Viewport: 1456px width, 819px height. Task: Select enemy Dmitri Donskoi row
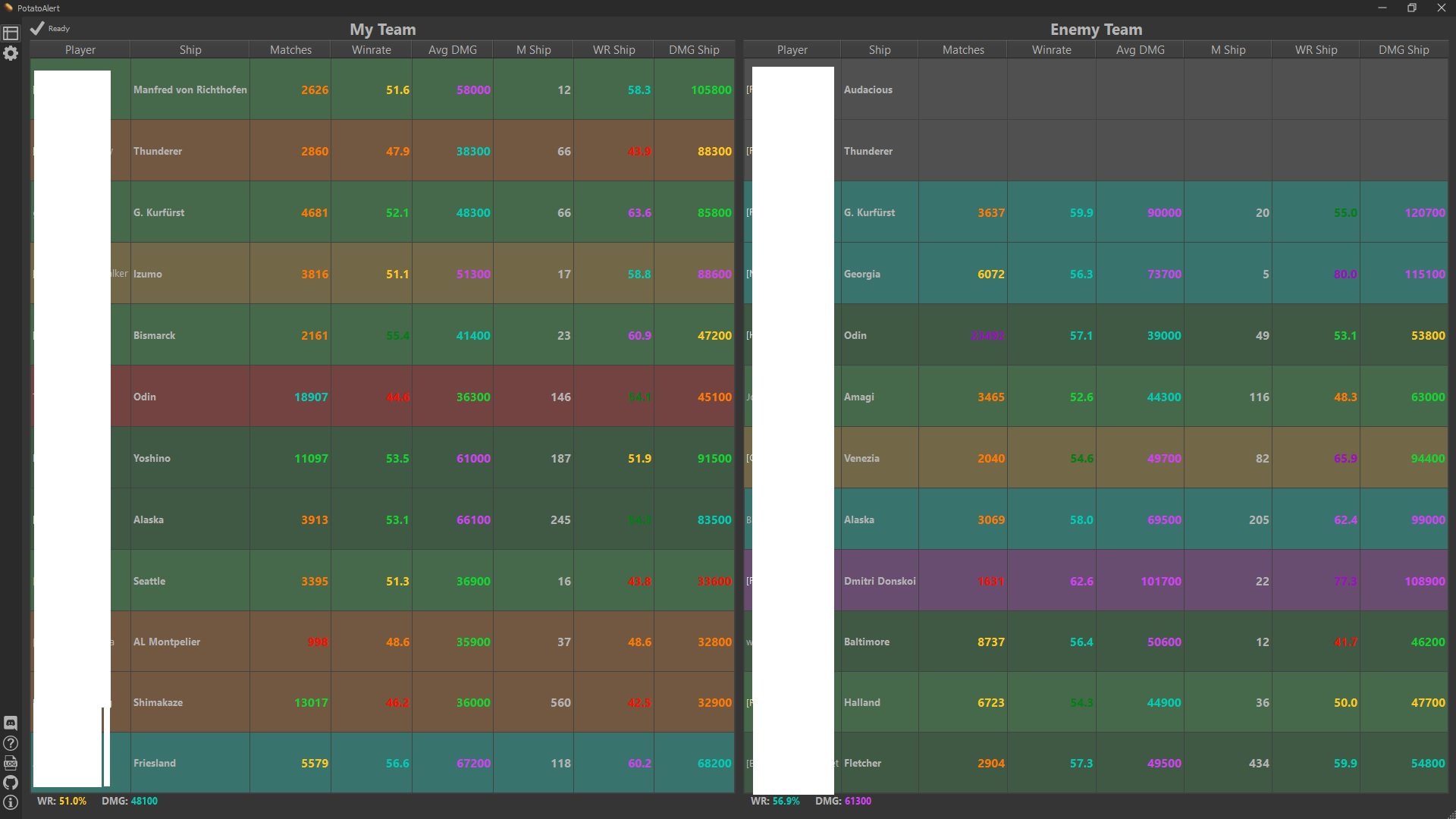pos(879,581)
